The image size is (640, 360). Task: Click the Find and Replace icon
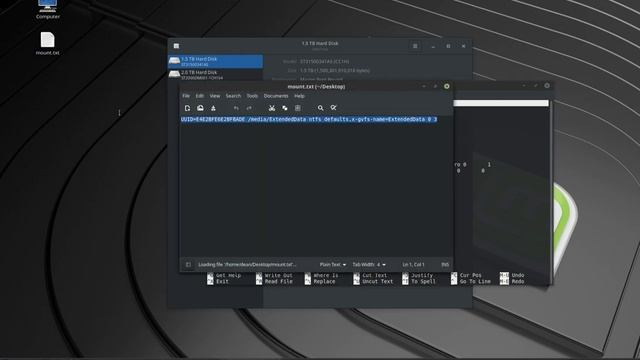click(x=333, y=108)
